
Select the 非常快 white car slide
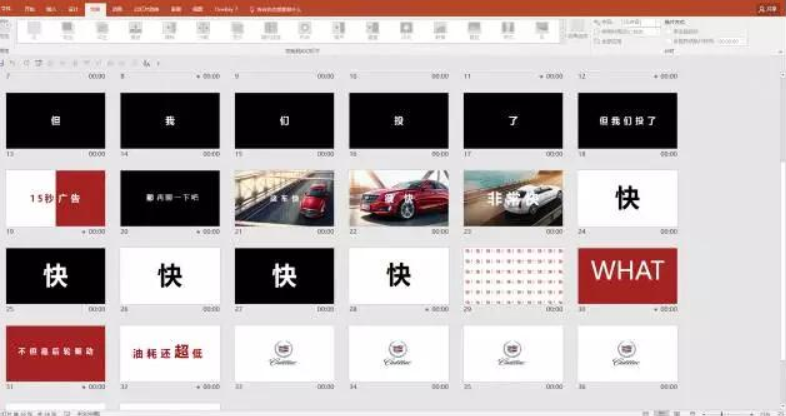pos(513,198)
